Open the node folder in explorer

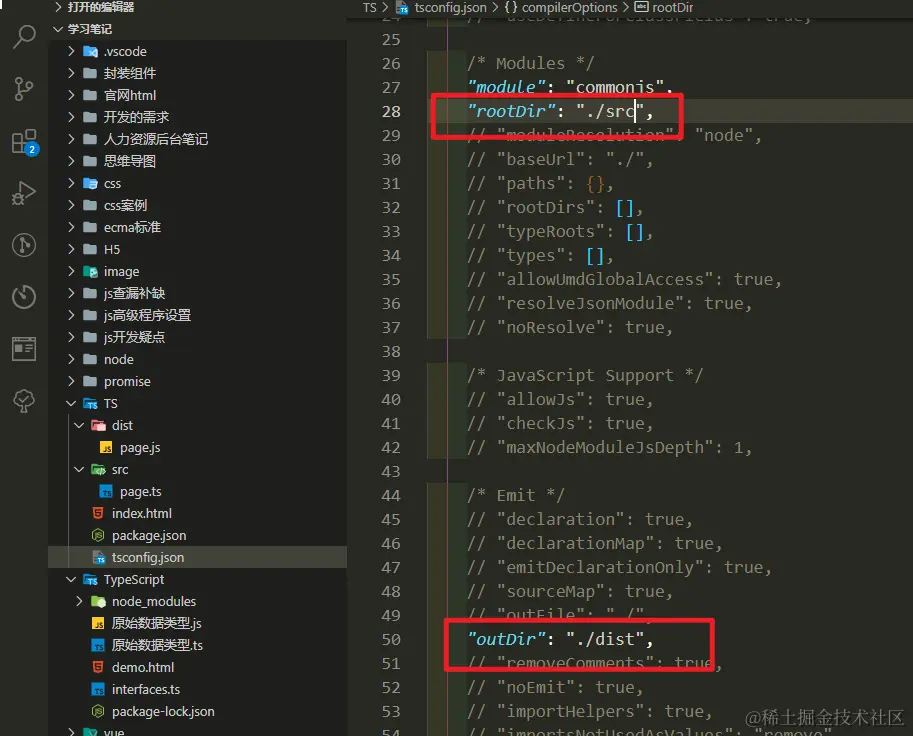click(118, 360)
